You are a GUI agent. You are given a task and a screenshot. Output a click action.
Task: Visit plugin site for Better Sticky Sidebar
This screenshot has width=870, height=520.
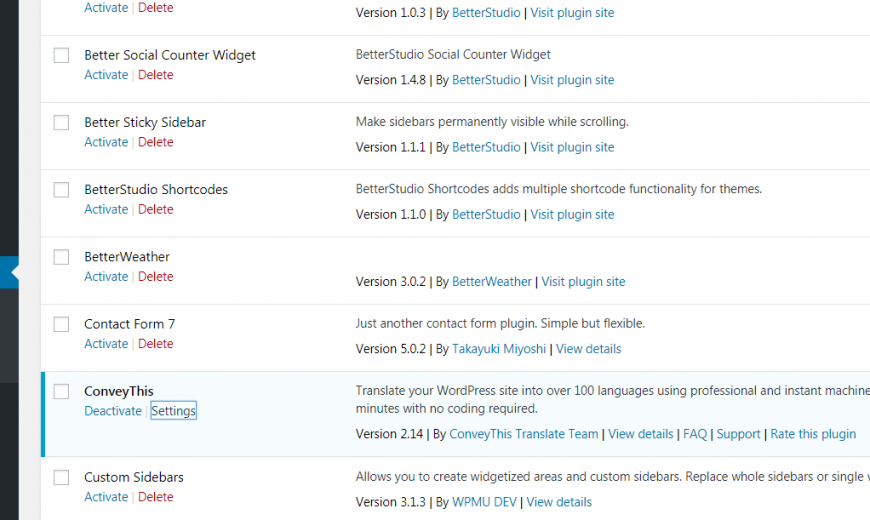(572, 147)
